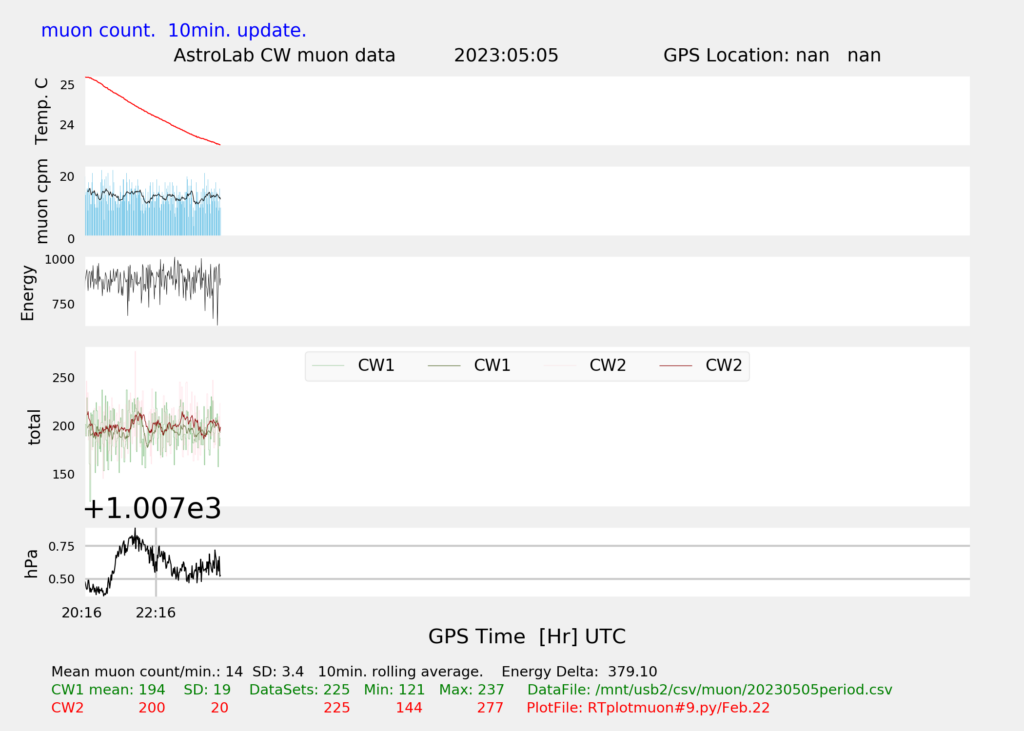Click the 'Energy' axis label
This screenshot has width=1024, height=731.
click(x=27, y=293)
